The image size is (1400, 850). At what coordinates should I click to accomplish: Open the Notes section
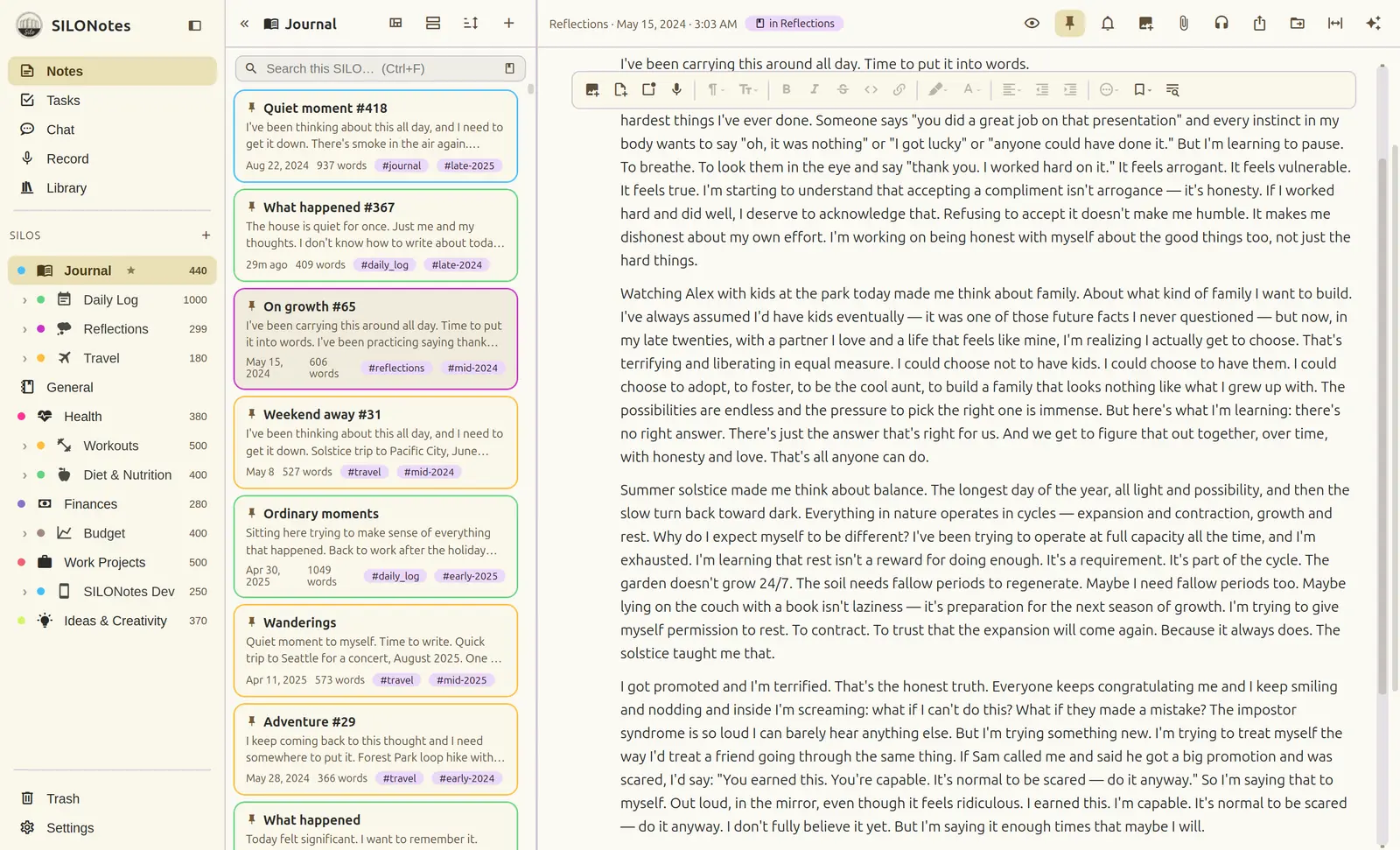pyautogui.click(x=112, y=71)
